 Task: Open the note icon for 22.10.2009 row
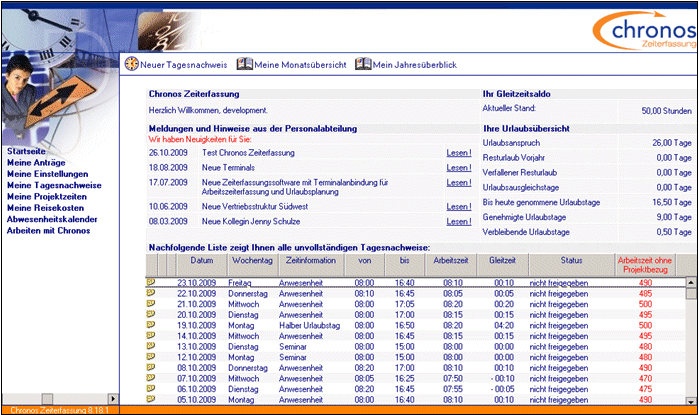[x=151, y=293]
